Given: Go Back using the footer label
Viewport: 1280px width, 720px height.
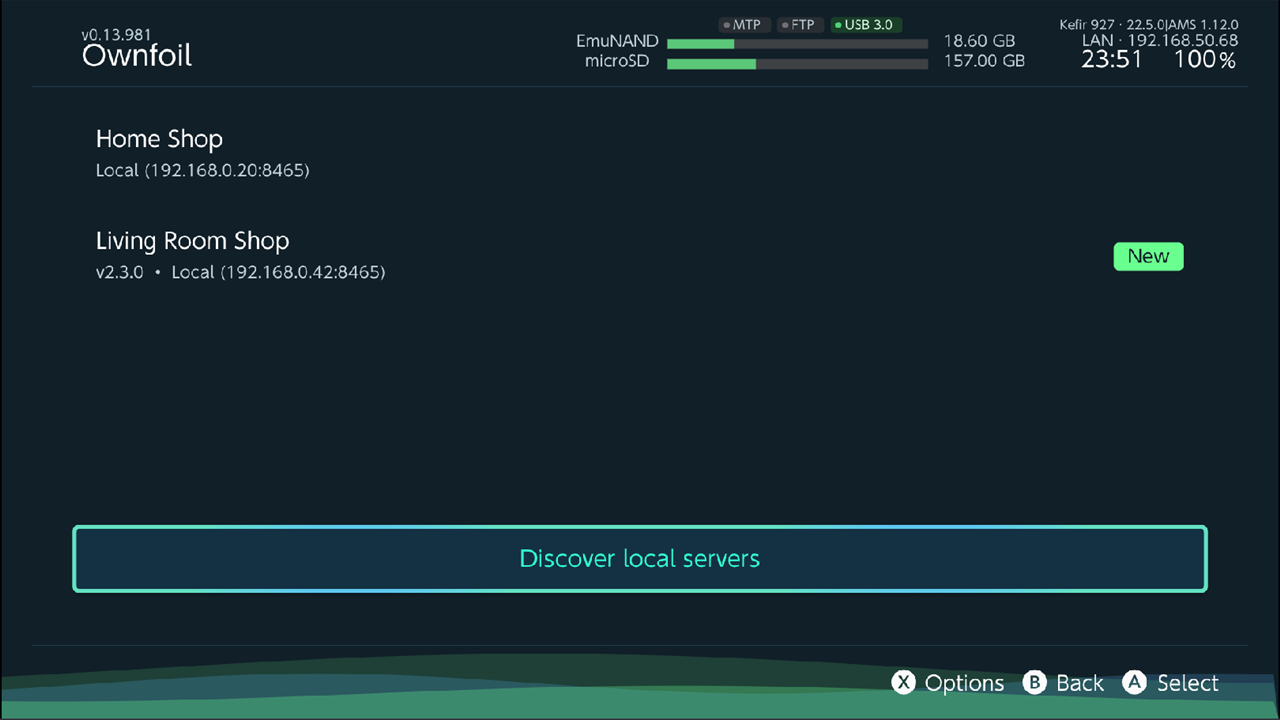Looking at the screenshot, I should pos(1080,683).
